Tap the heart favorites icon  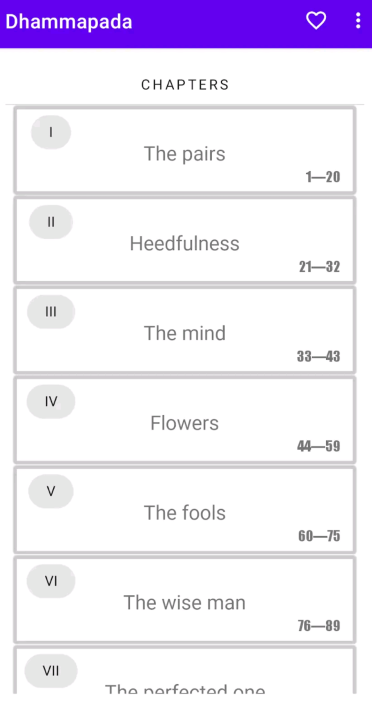coord(316,21)
